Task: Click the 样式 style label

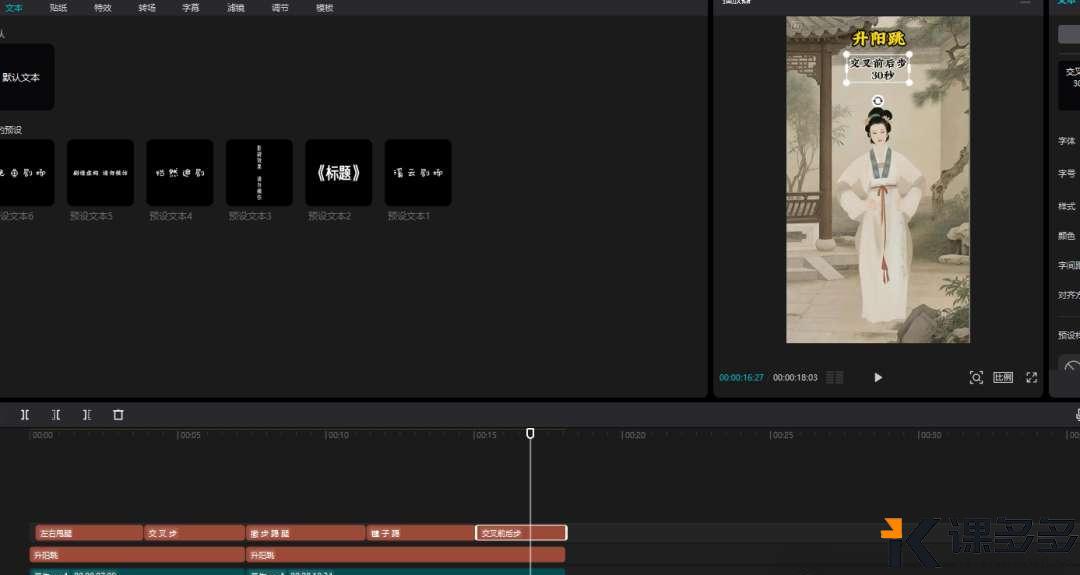Action: click(x=1066, y=207)
